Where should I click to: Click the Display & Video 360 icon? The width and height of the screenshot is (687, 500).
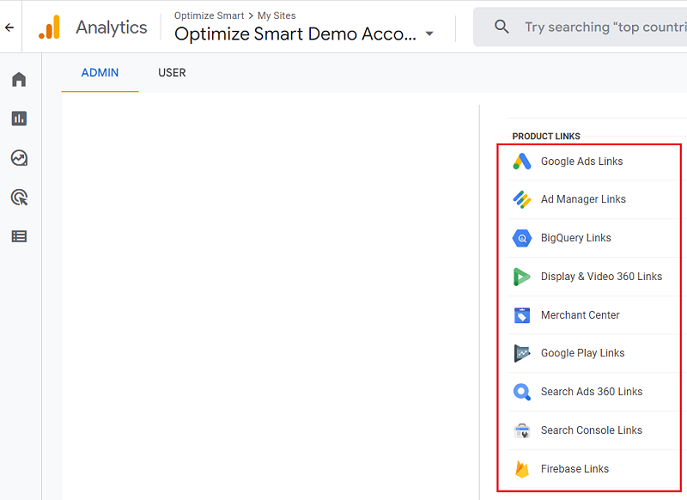click(521, 277)
